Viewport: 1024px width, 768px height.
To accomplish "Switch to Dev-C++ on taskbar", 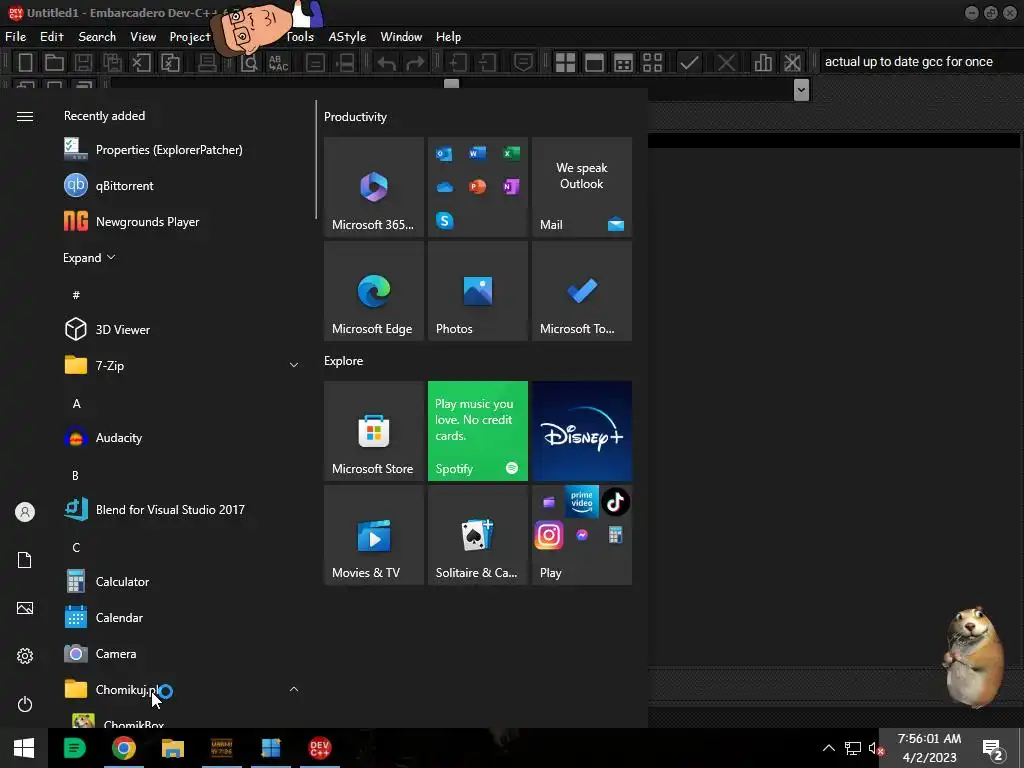I will click(320, 748).
